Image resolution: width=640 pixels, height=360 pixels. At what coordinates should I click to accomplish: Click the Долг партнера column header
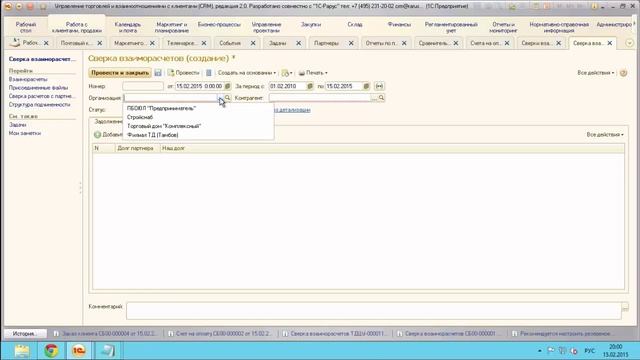tap(136, 148)
